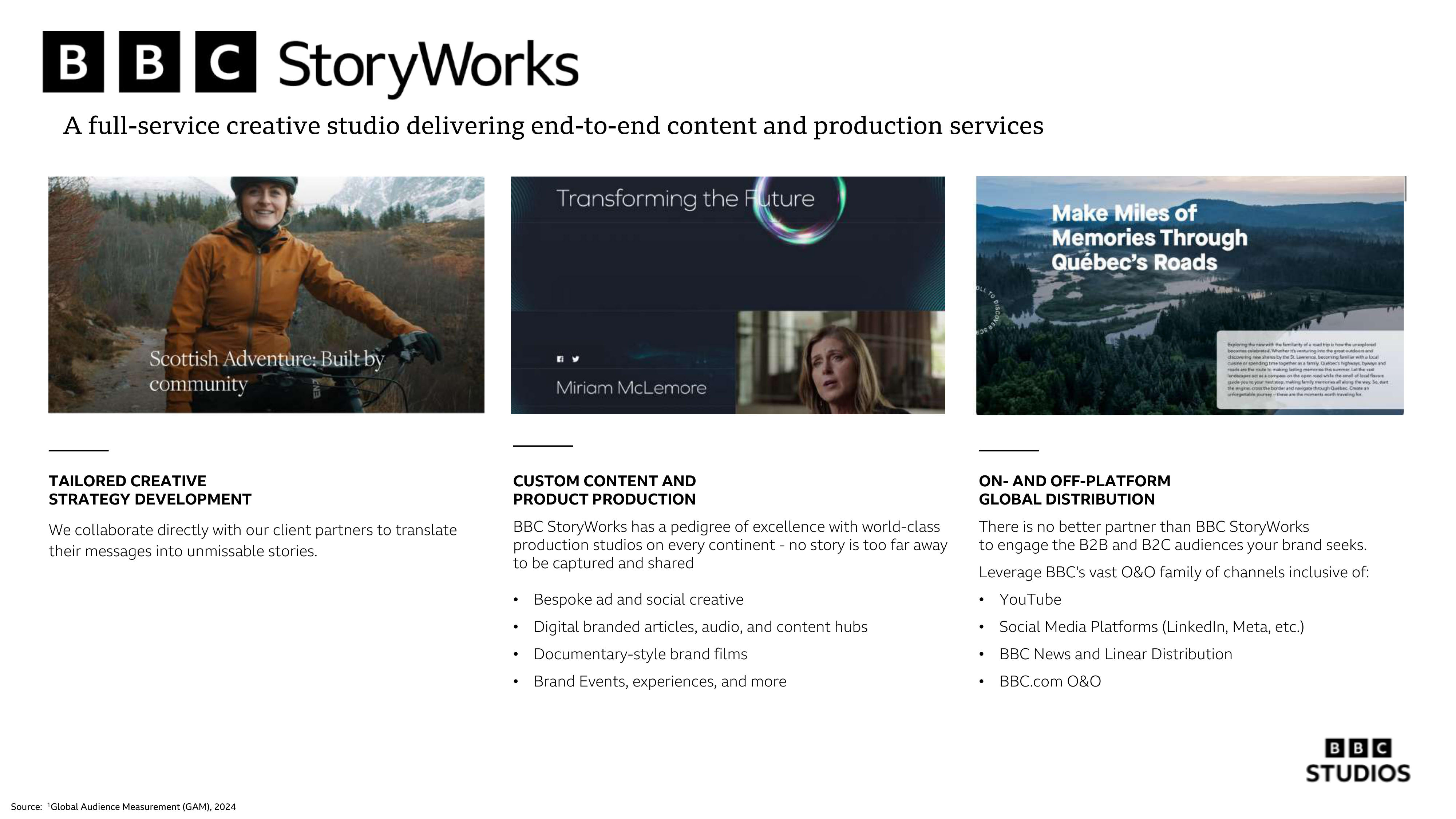Click the 'Scottish Adventure: Built by community' caption
The image size is (1456, 819).
tap(267, 371)
